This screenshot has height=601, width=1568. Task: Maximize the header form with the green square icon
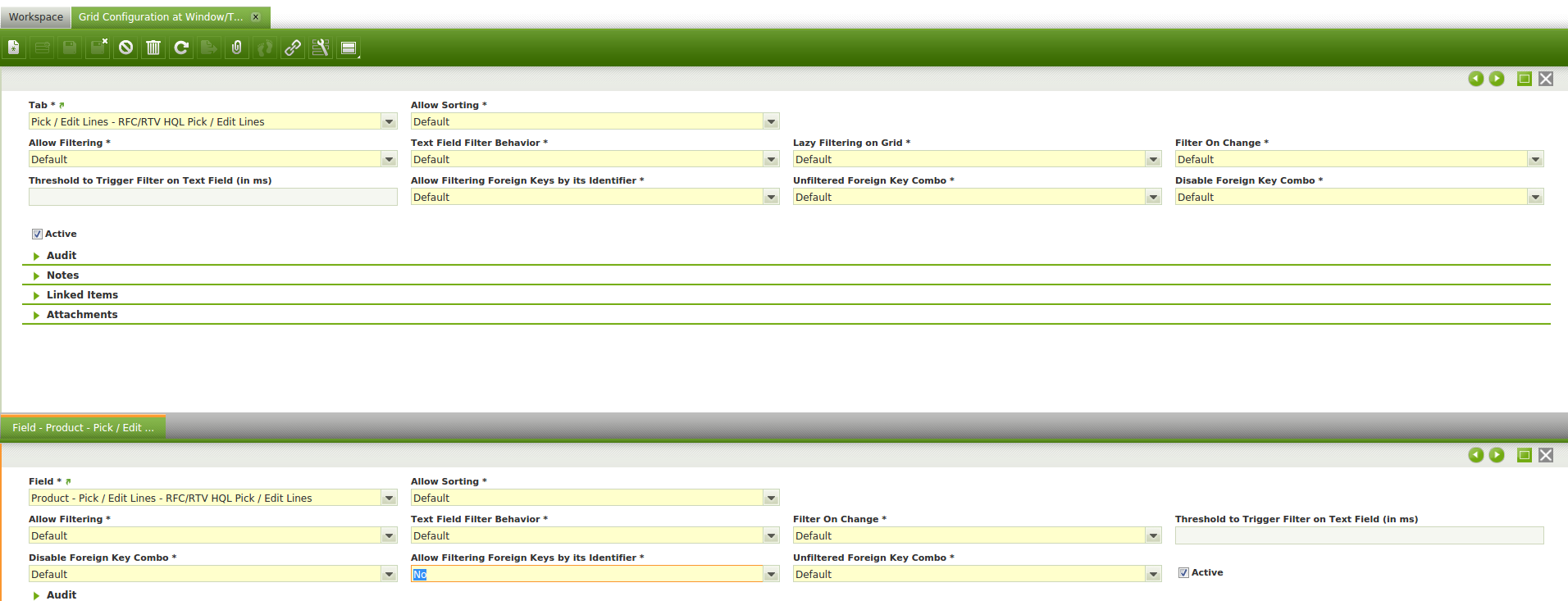pos(1525,79)
